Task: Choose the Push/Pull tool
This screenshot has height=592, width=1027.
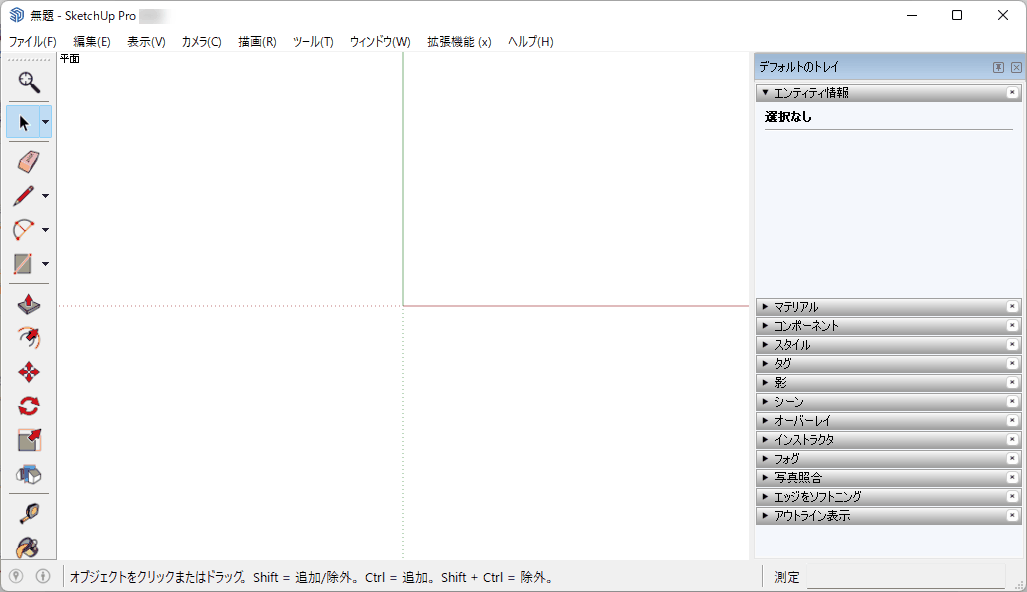Action: [29, 304]
